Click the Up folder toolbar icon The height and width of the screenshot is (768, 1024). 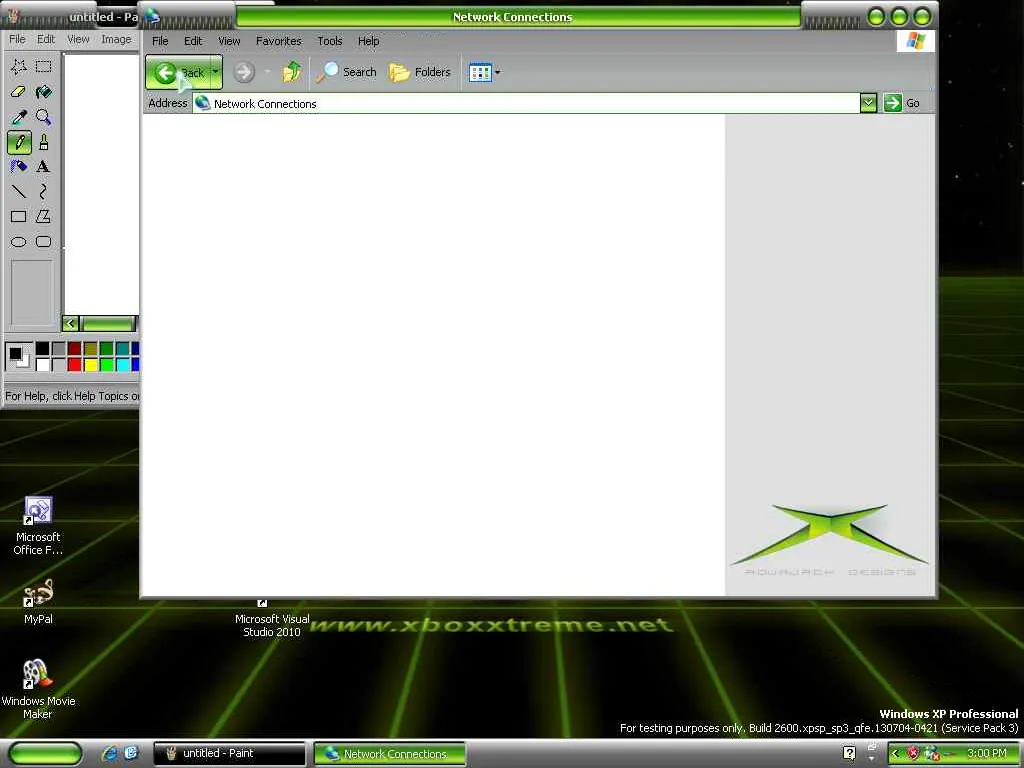point(292,72)
